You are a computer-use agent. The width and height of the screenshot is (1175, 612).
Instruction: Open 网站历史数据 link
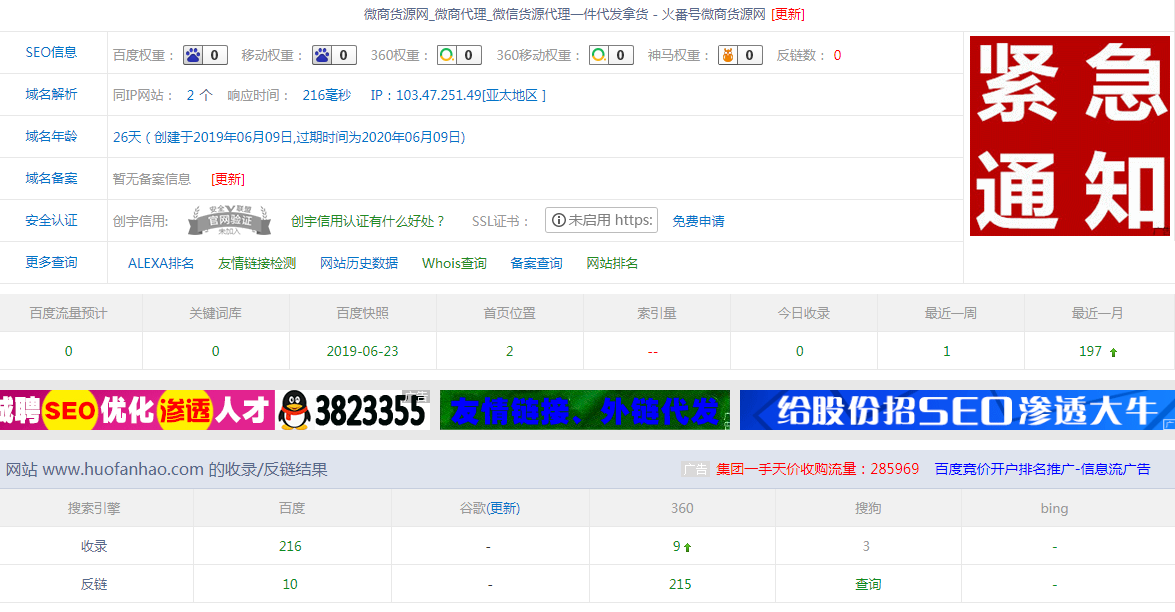coord(359,263)
